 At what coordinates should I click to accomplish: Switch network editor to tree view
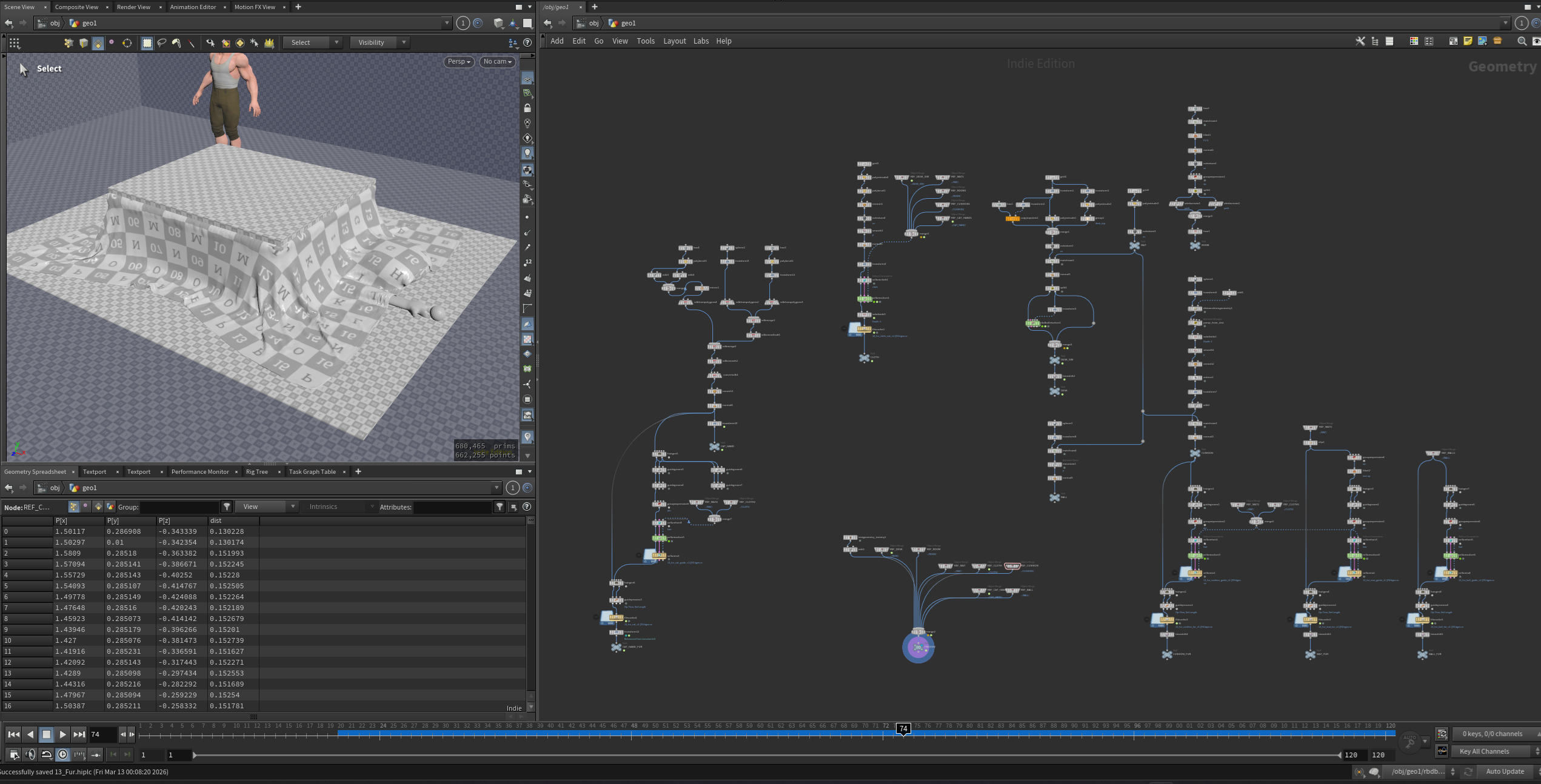click(1375, 41)
